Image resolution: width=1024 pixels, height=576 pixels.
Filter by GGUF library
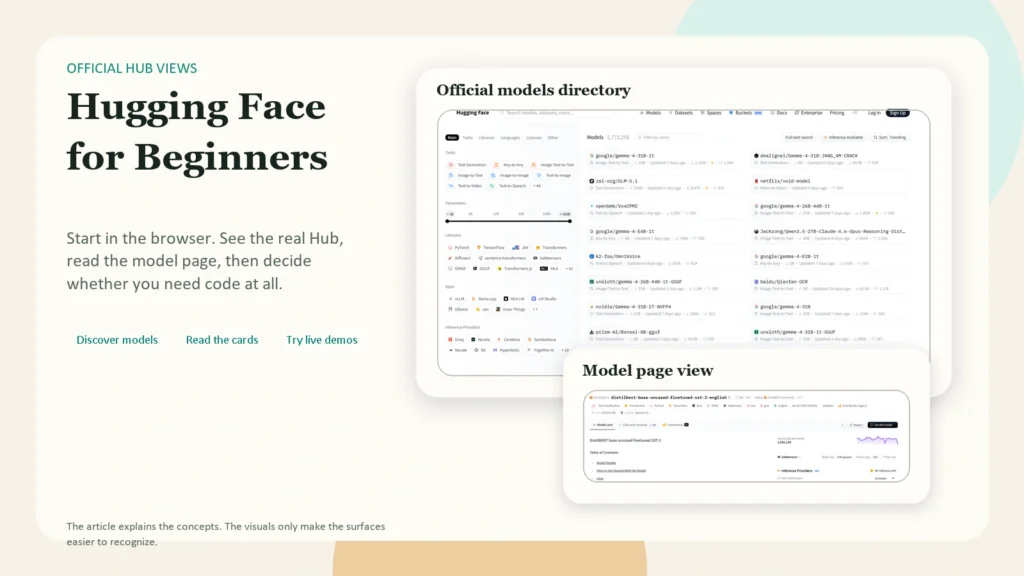482,268
